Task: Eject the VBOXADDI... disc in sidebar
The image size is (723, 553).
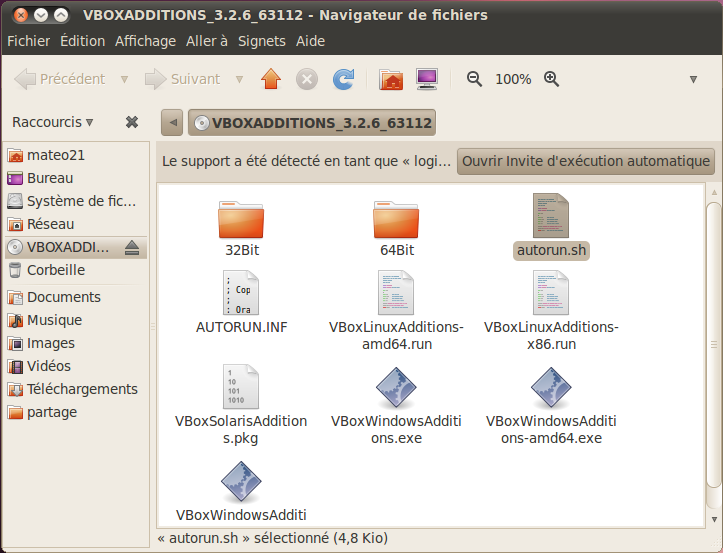Action: coord(132,248)
